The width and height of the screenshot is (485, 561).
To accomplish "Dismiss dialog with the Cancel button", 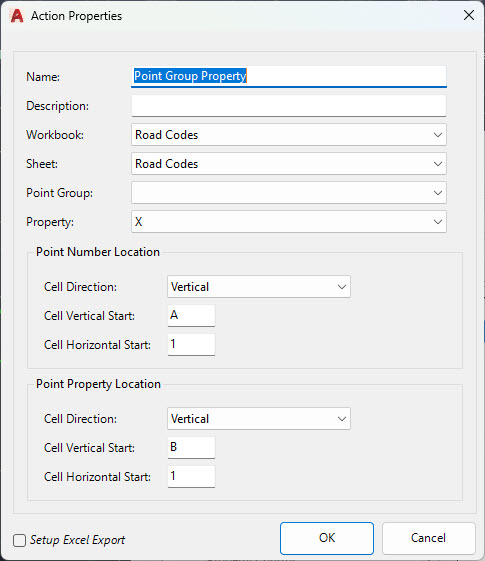I will click(428, 538).
